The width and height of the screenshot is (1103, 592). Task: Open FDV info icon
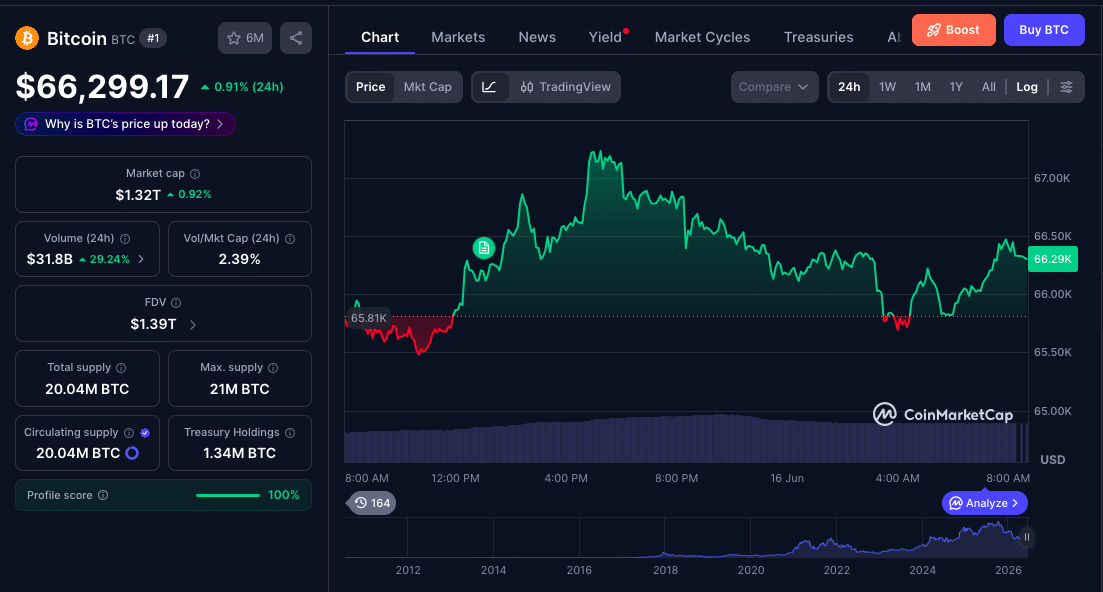pyautogui.click(x=176, y=303)
